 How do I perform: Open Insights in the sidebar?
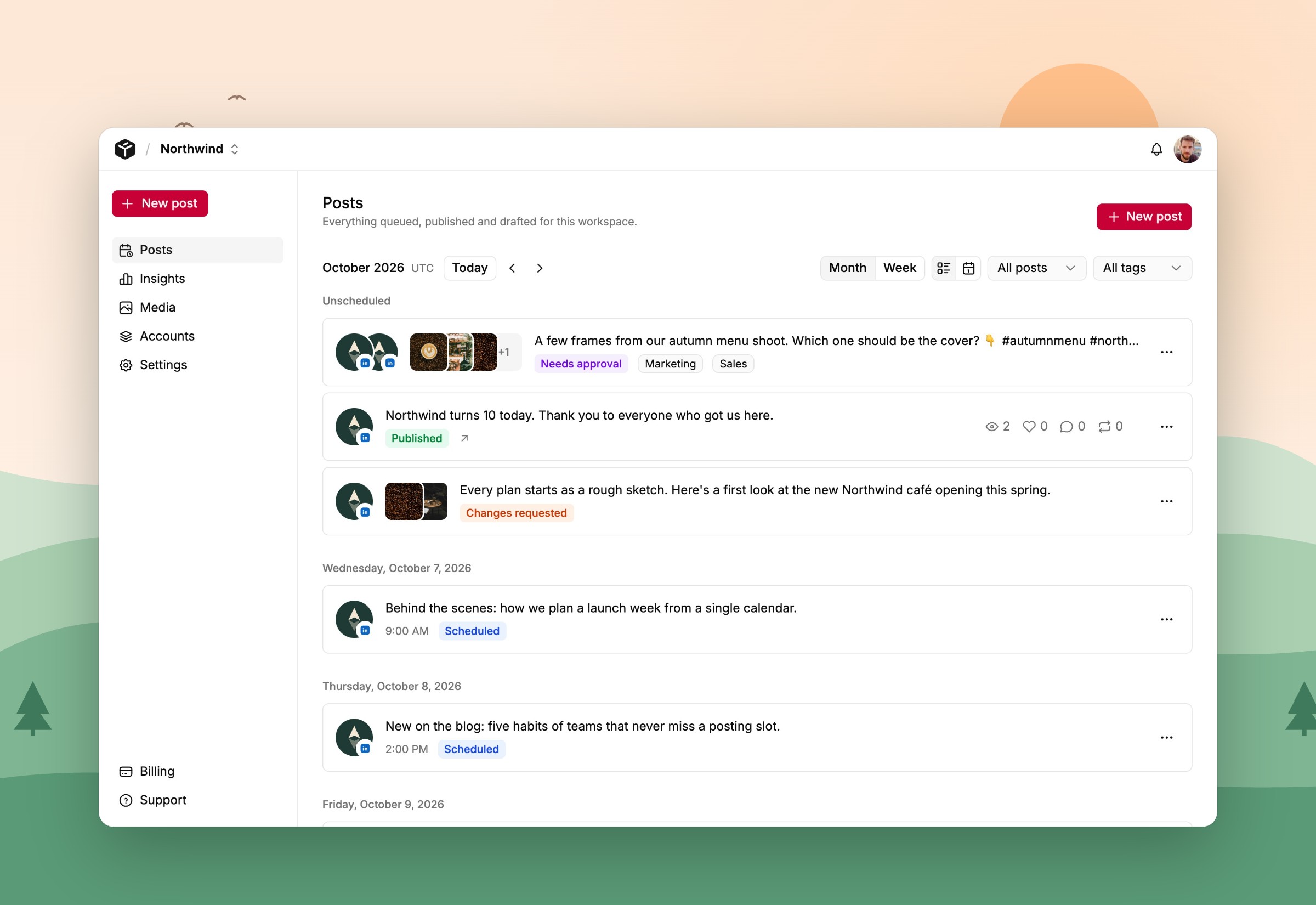pos(197,279)
